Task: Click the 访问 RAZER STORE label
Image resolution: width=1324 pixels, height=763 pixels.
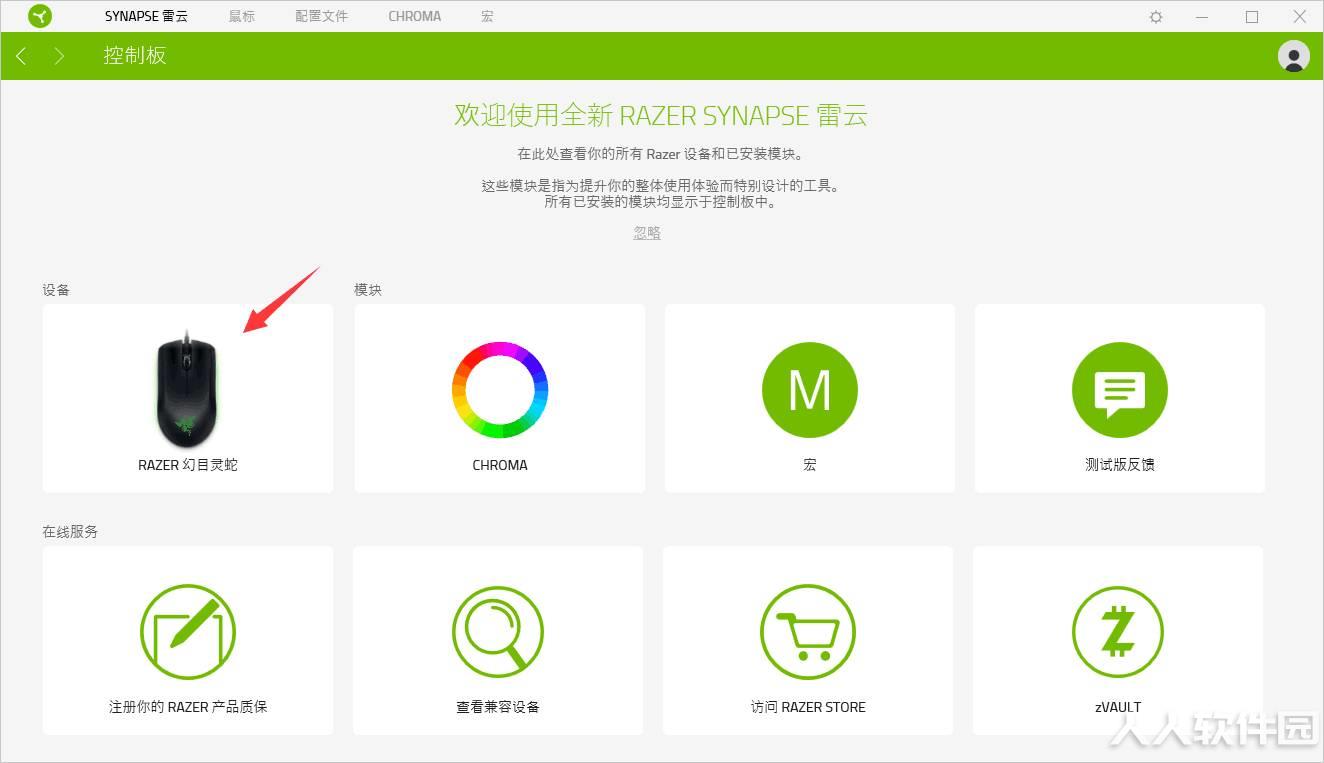Action: 808,707
